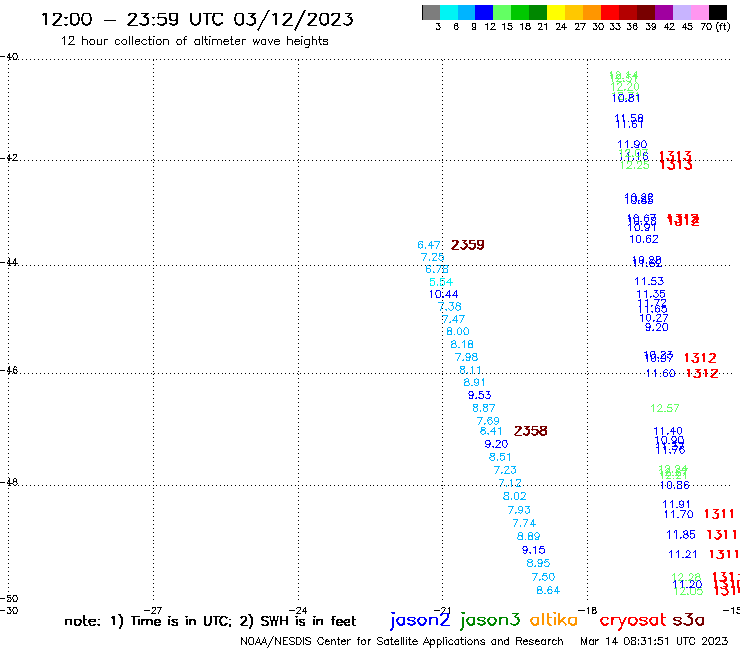Click the title '12:00 – 23:59 UTC 03/12/2023'

(197, 19)
